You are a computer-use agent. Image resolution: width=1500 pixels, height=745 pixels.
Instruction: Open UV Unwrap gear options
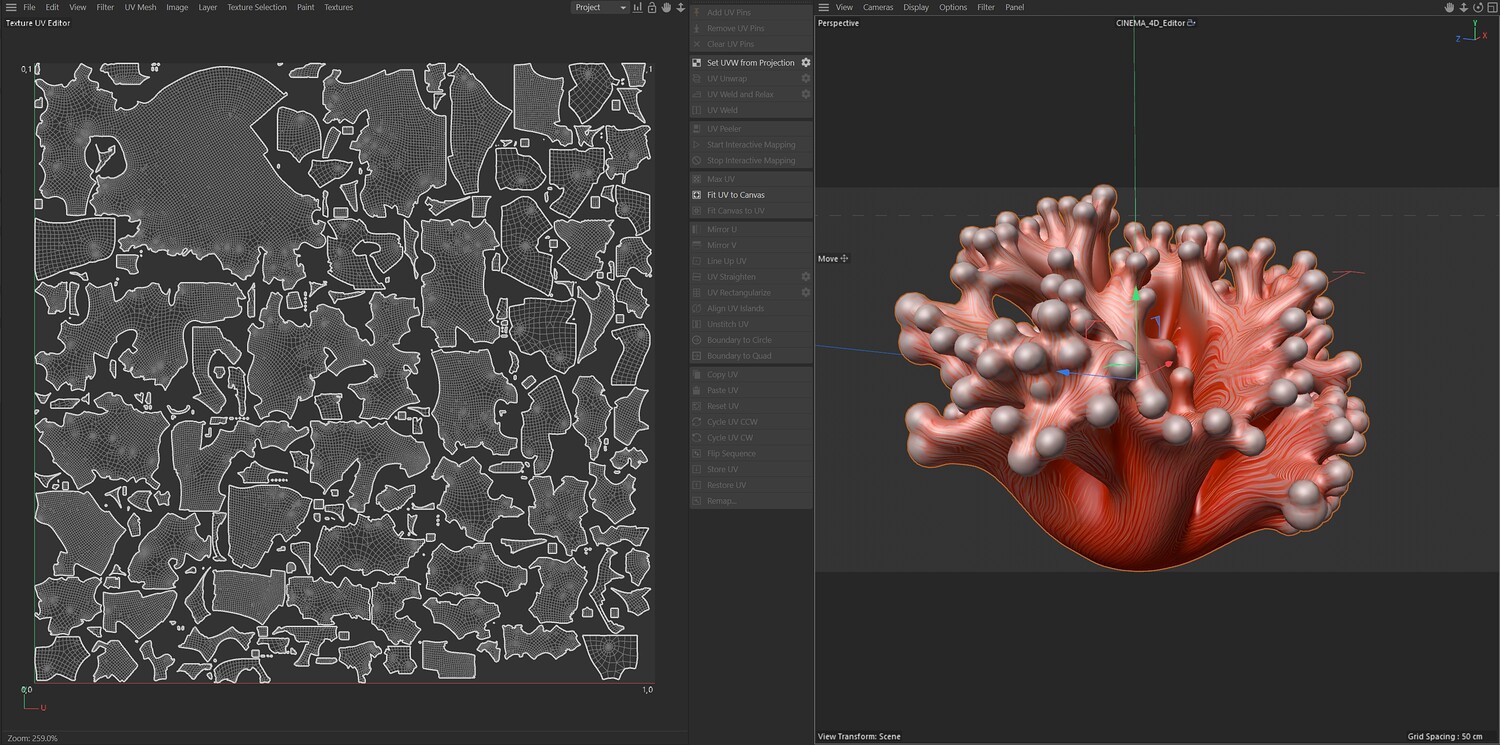tap(806, 79)
